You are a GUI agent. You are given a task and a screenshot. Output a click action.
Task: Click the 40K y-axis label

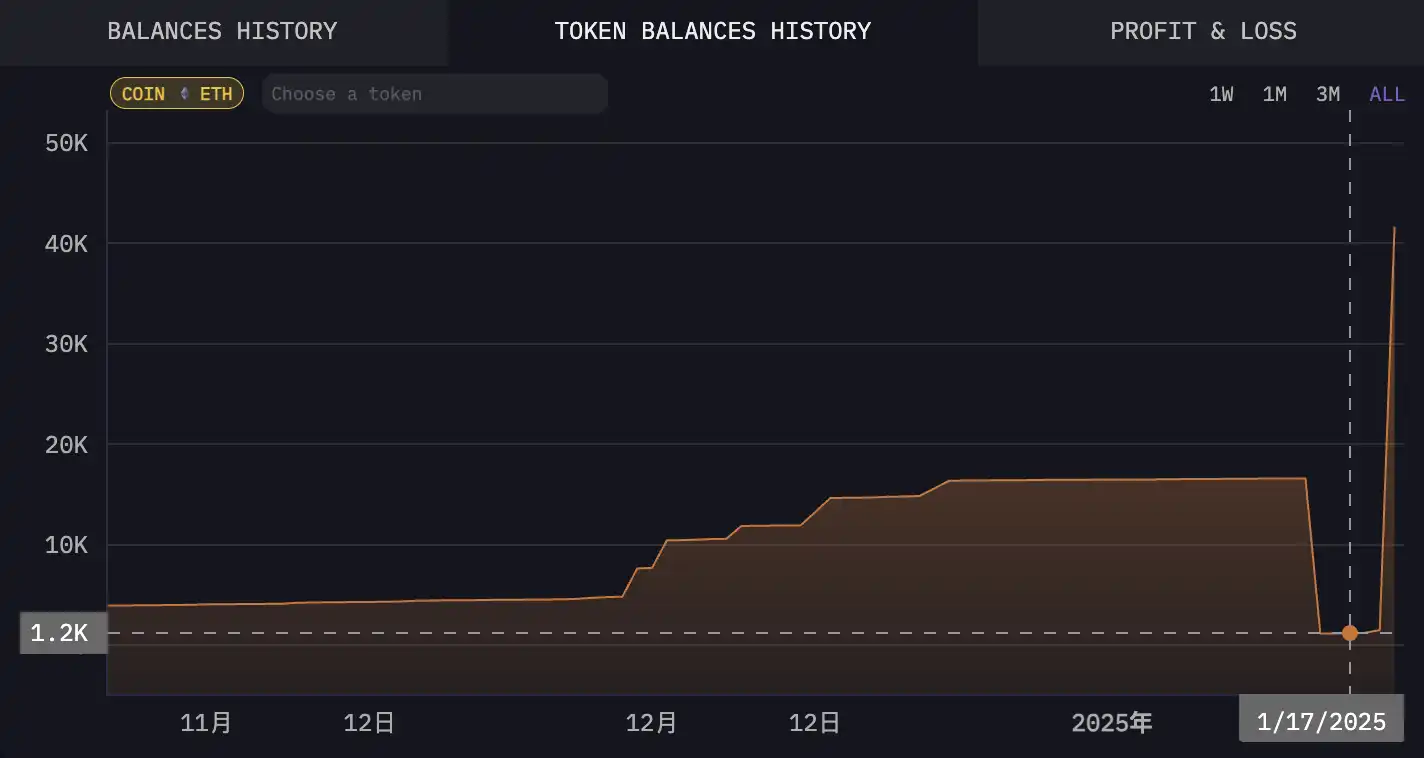(67, 243)
